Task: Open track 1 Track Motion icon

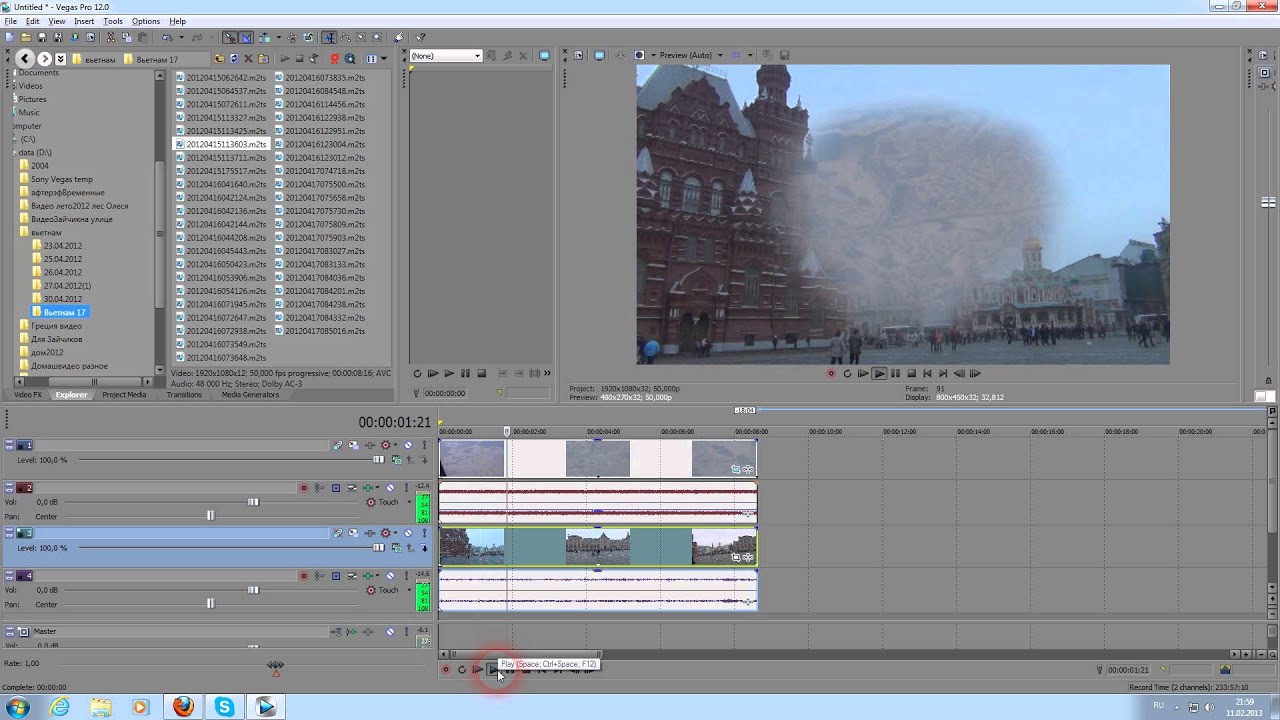Action: pos(354,445)
